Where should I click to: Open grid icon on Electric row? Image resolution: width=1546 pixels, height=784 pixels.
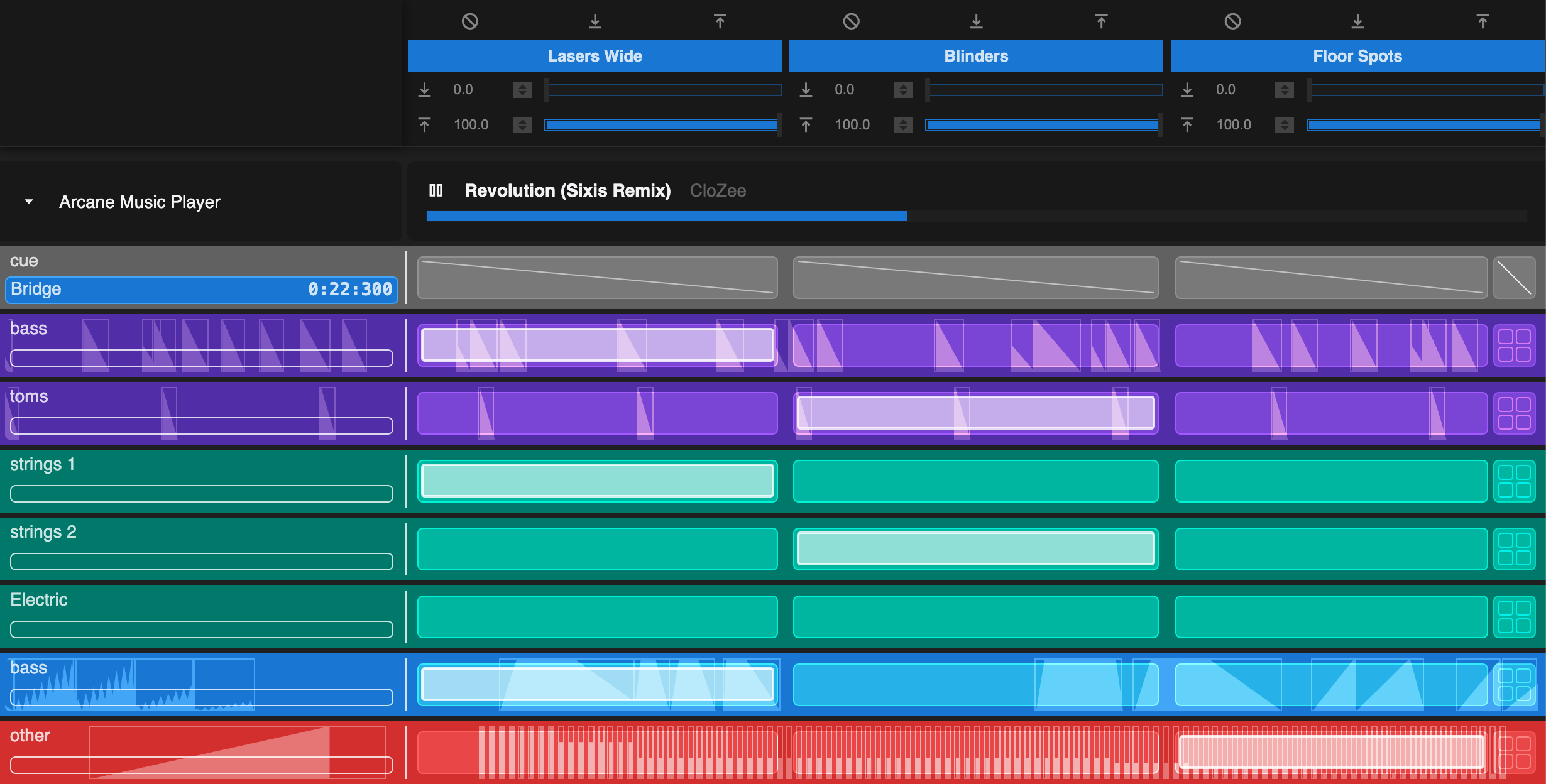1515,617
